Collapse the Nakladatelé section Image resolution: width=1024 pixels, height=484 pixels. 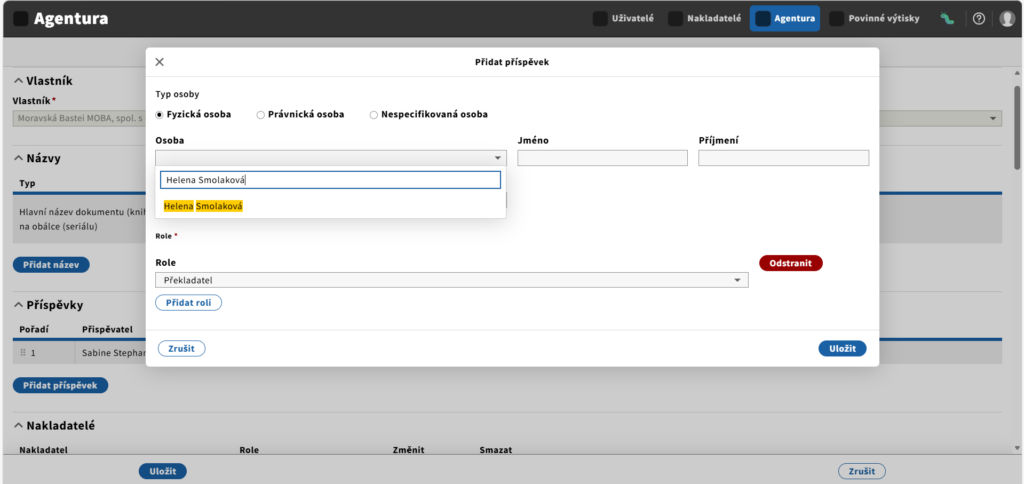tap(18, 426)
